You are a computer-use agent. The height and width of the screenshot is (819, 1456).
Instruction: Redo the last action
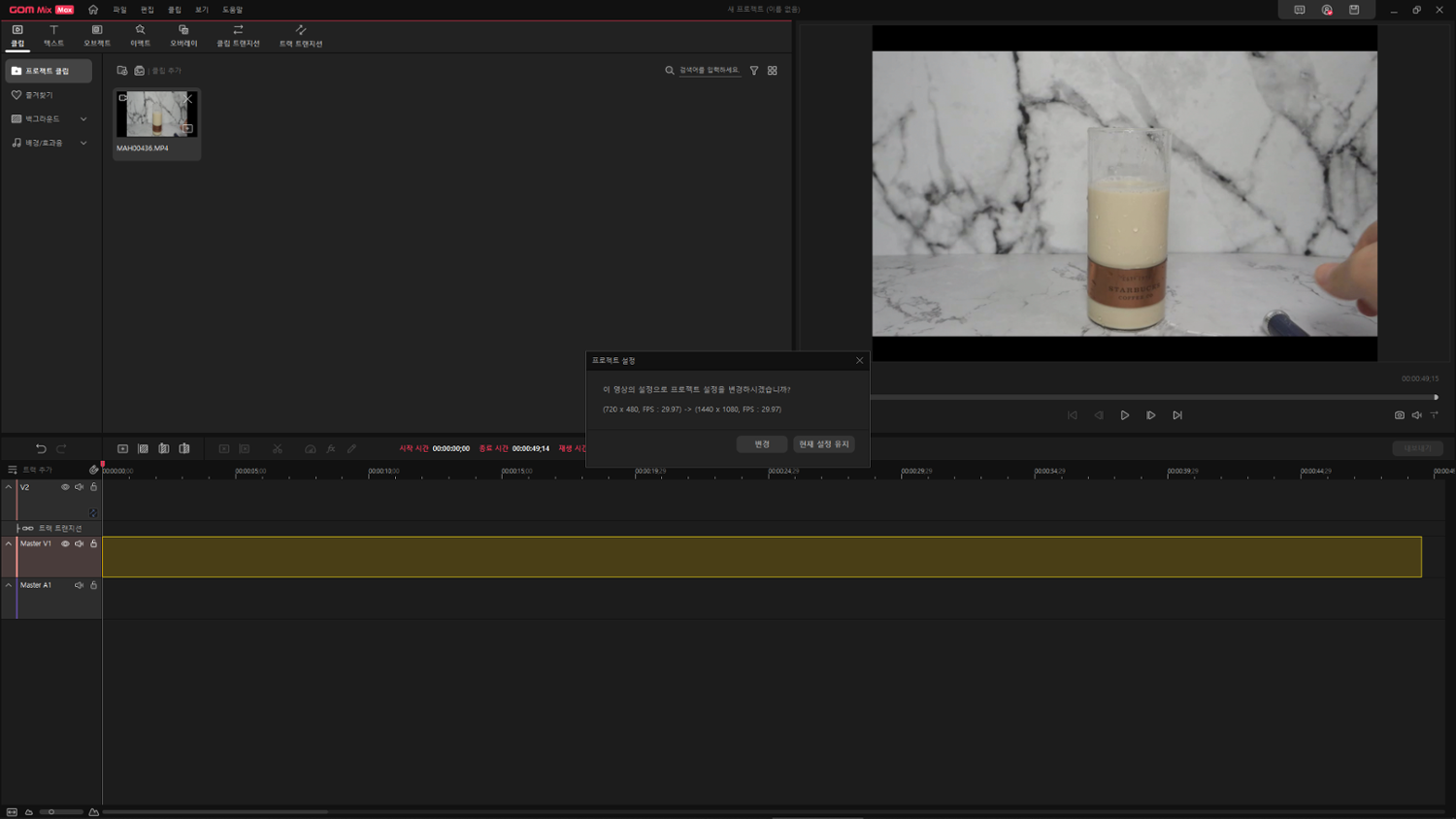click(x=61, y=448)
